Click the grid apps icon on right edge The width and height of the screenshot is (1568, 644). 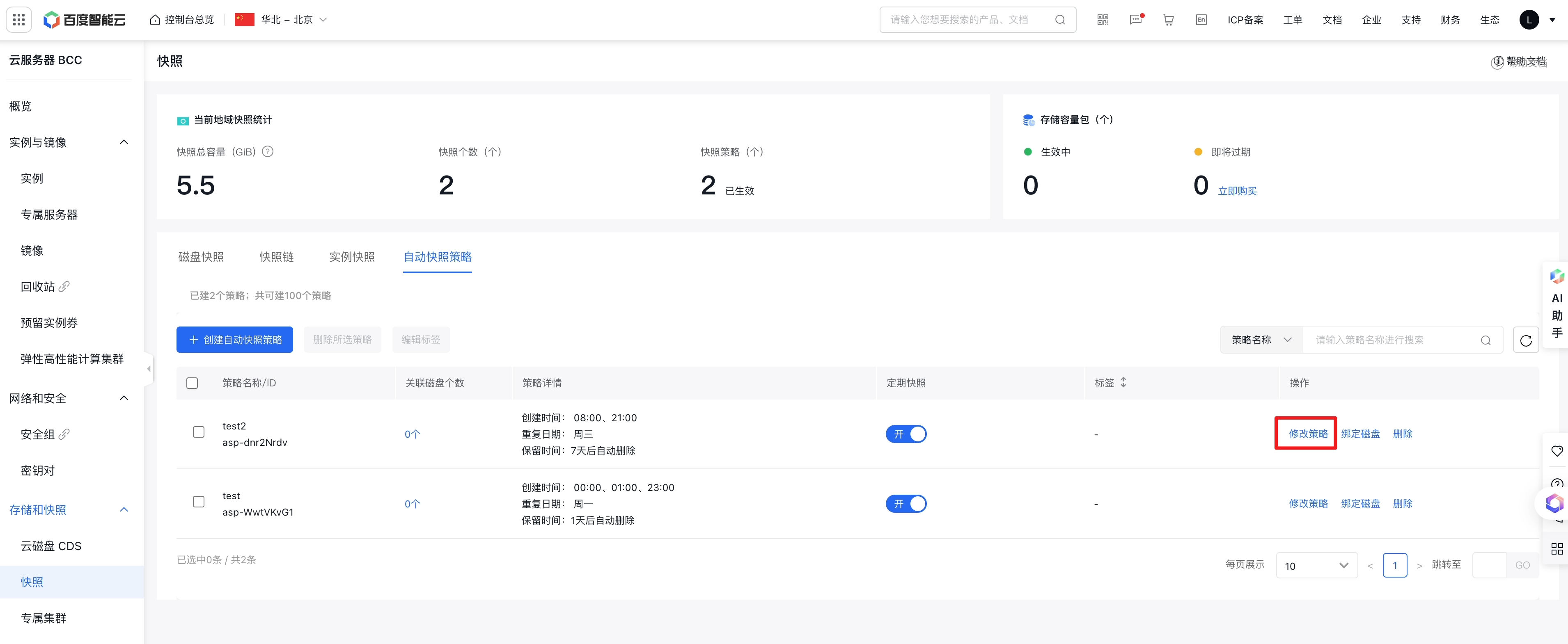[1557, 548]
